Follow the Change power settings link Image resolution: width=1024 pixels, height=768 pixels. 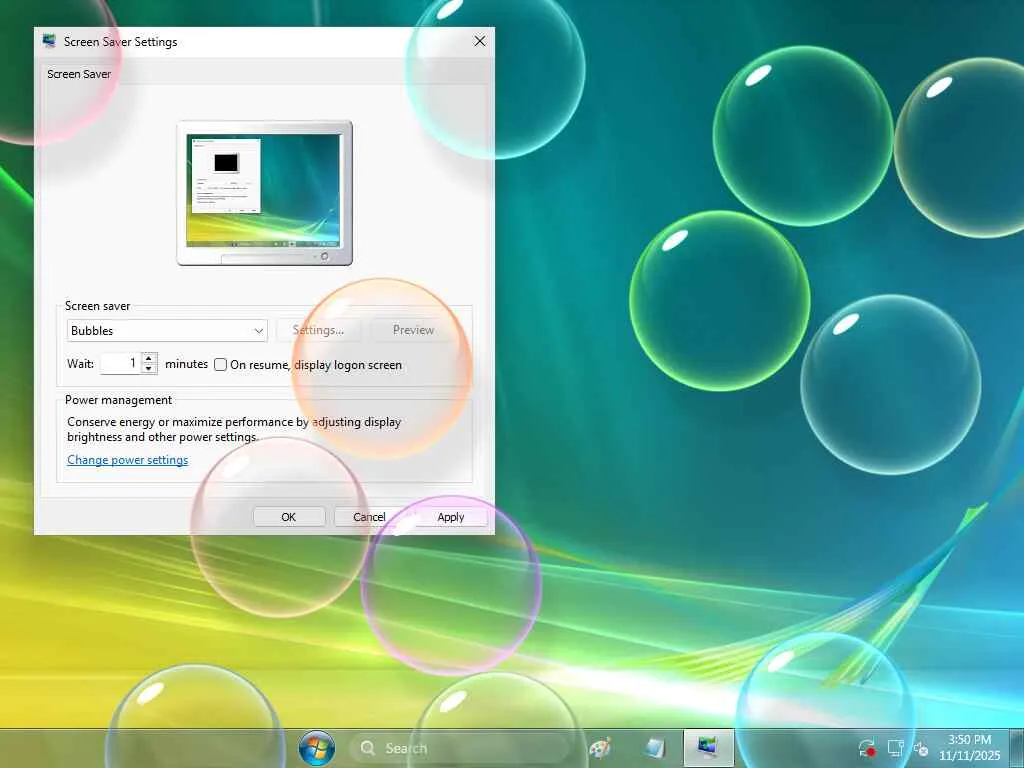tap(127, 460)
